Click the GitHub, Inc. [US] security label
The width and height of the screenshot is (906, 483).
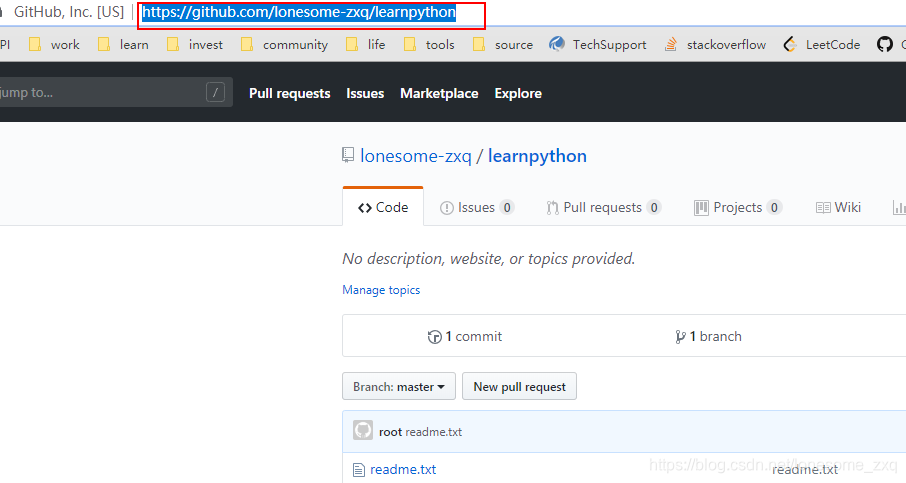point(69,12)
